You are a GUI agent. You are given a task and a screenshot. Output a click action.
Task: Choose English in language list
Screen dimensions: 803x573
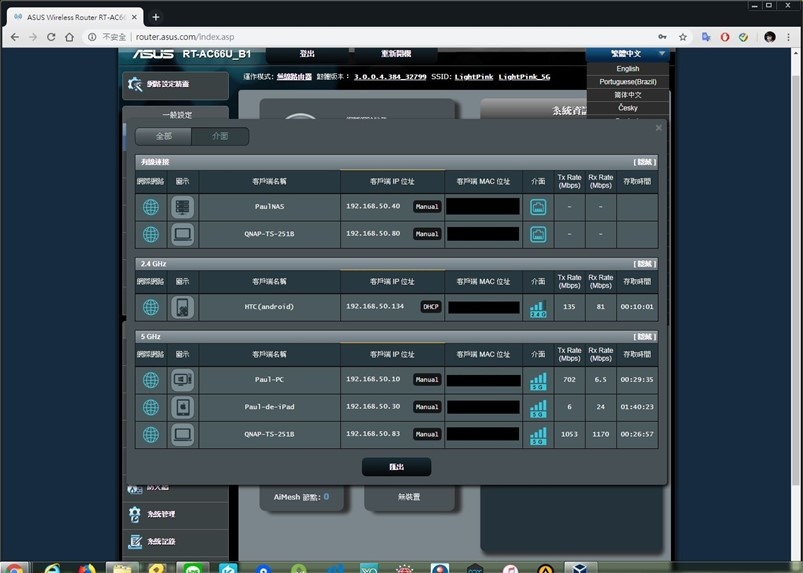tap(627, 69)
